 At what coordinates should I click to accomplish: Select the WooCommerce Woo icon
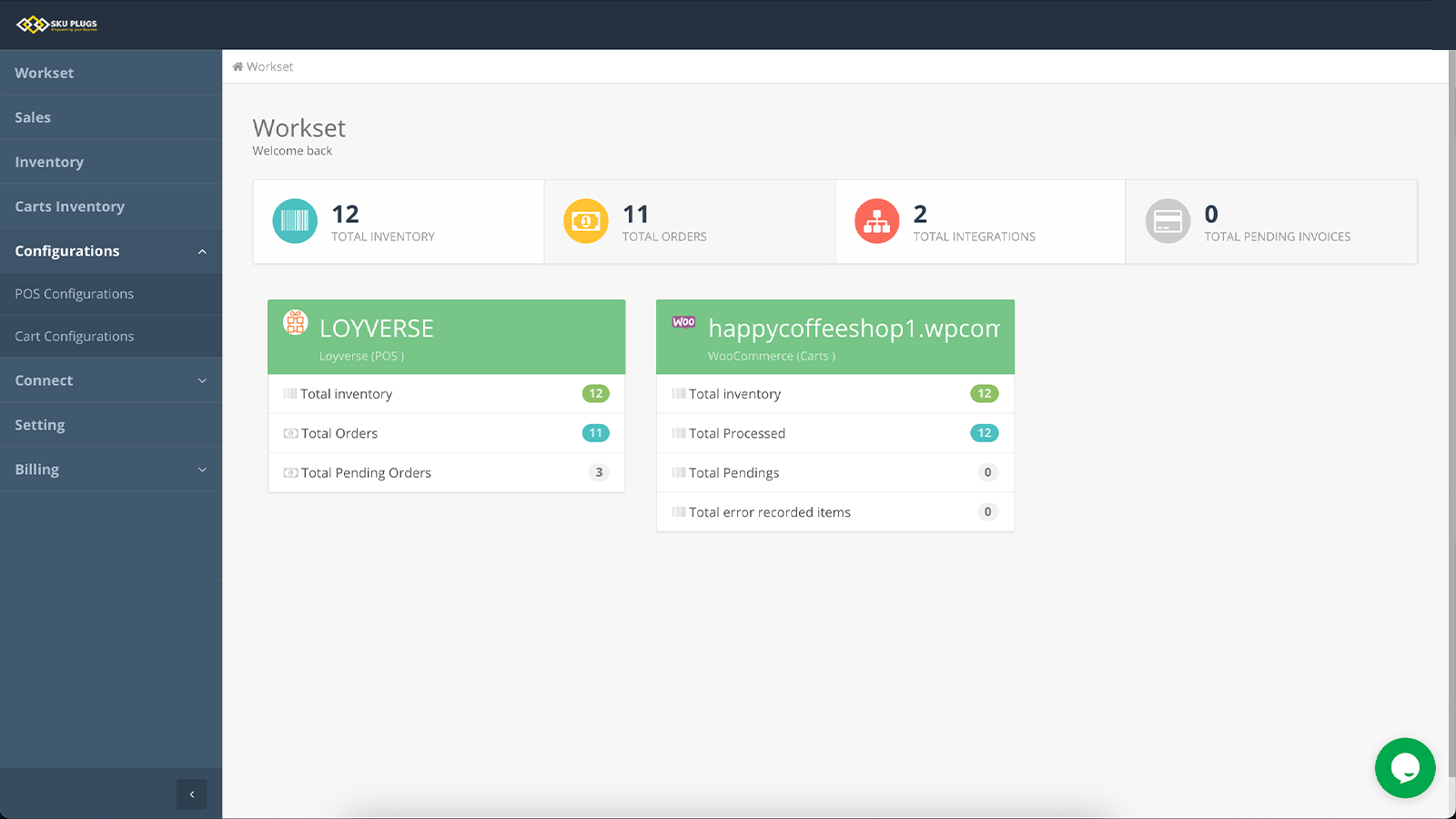point(683,322)
